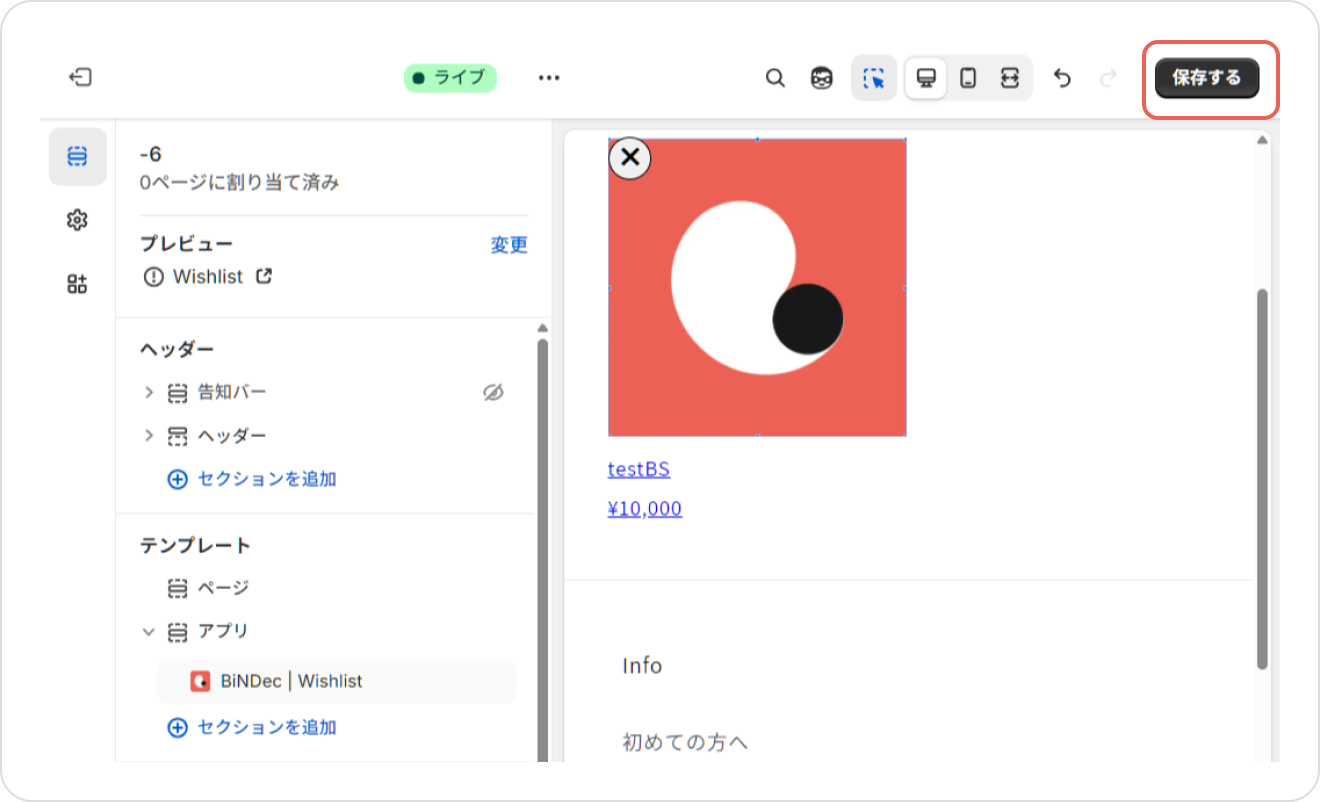Click sidebar scroll-up arrow
Viewport: 1320px width, 802px height.
click(543, 328)
